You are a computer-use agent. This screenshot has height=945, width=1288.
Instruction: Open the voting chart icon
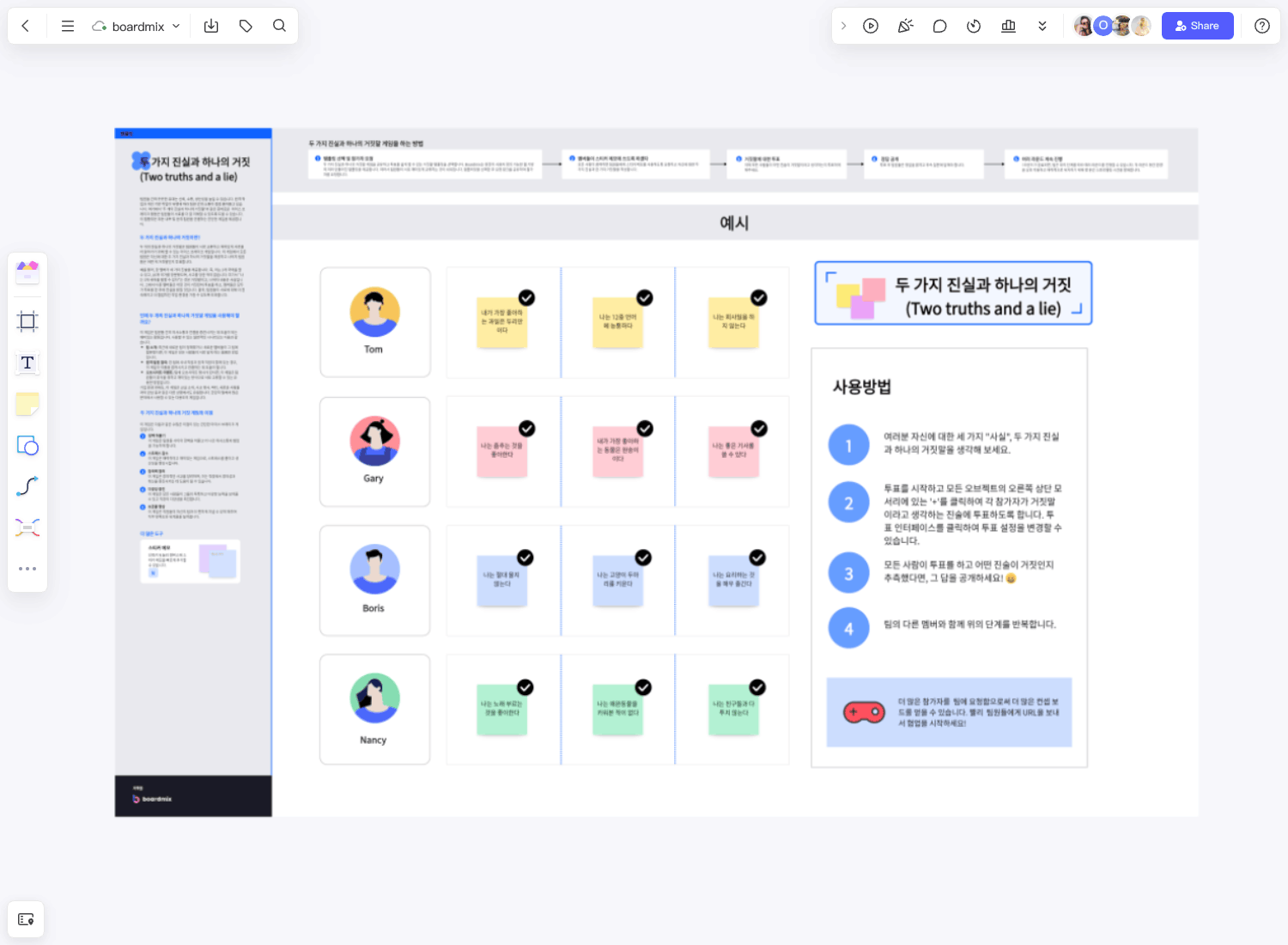(1008, 26)
